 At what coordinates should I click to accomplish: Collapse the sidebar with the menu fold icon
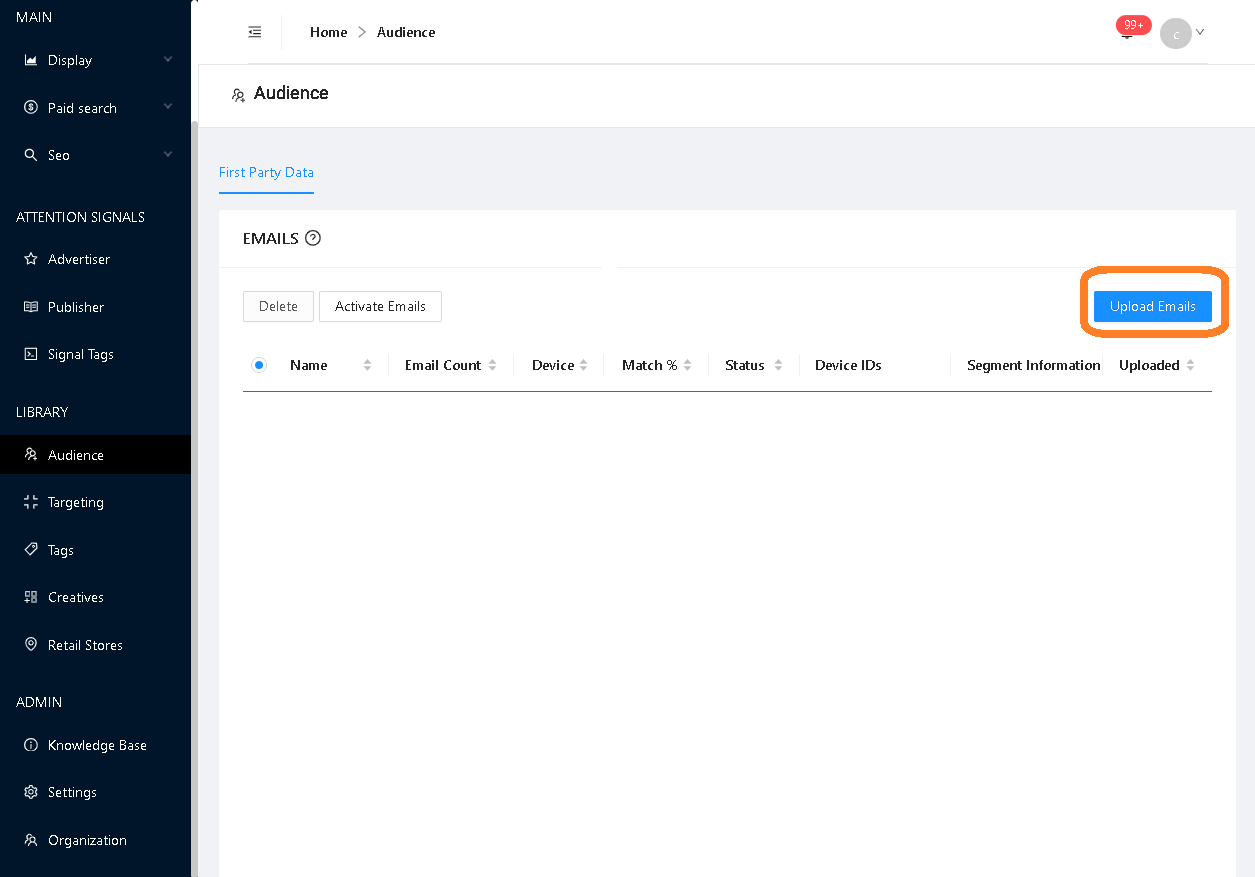coord(255,32)
